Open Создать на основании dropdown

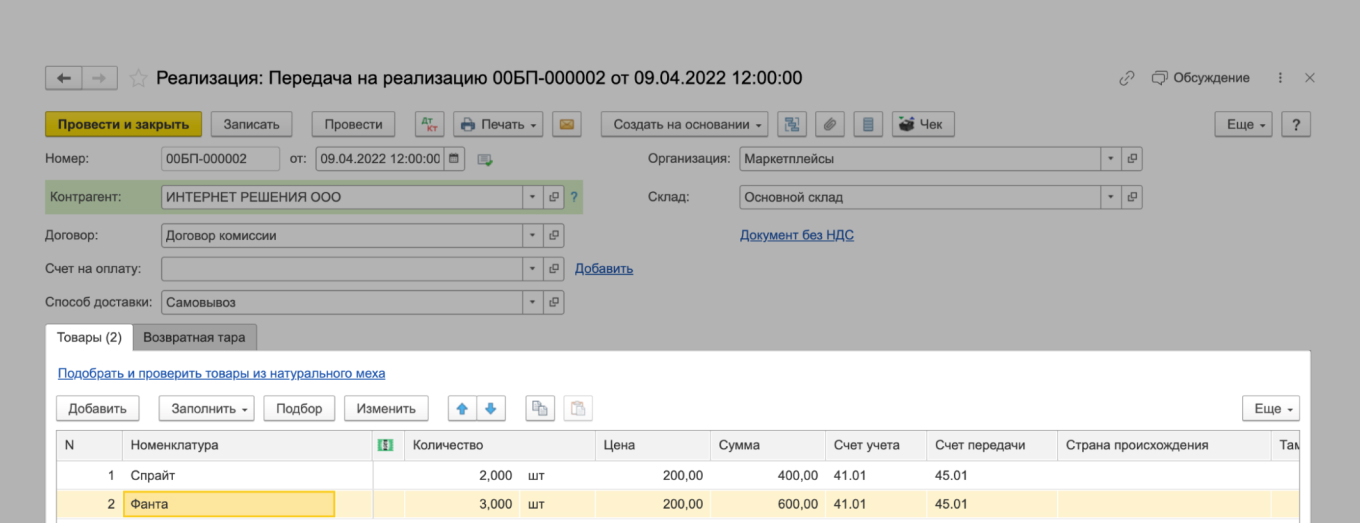coord(684,125)
